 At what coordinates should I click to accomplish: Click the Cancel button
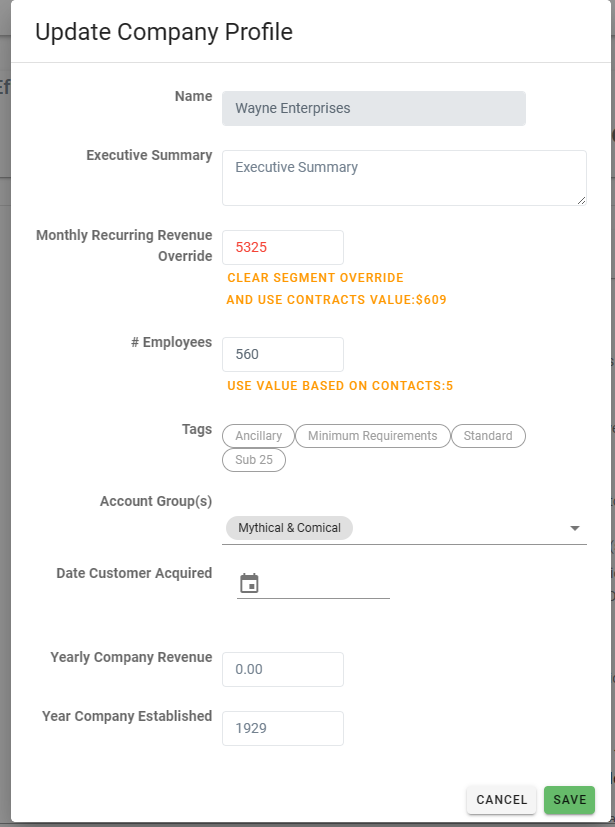click(x=502, y=800)
